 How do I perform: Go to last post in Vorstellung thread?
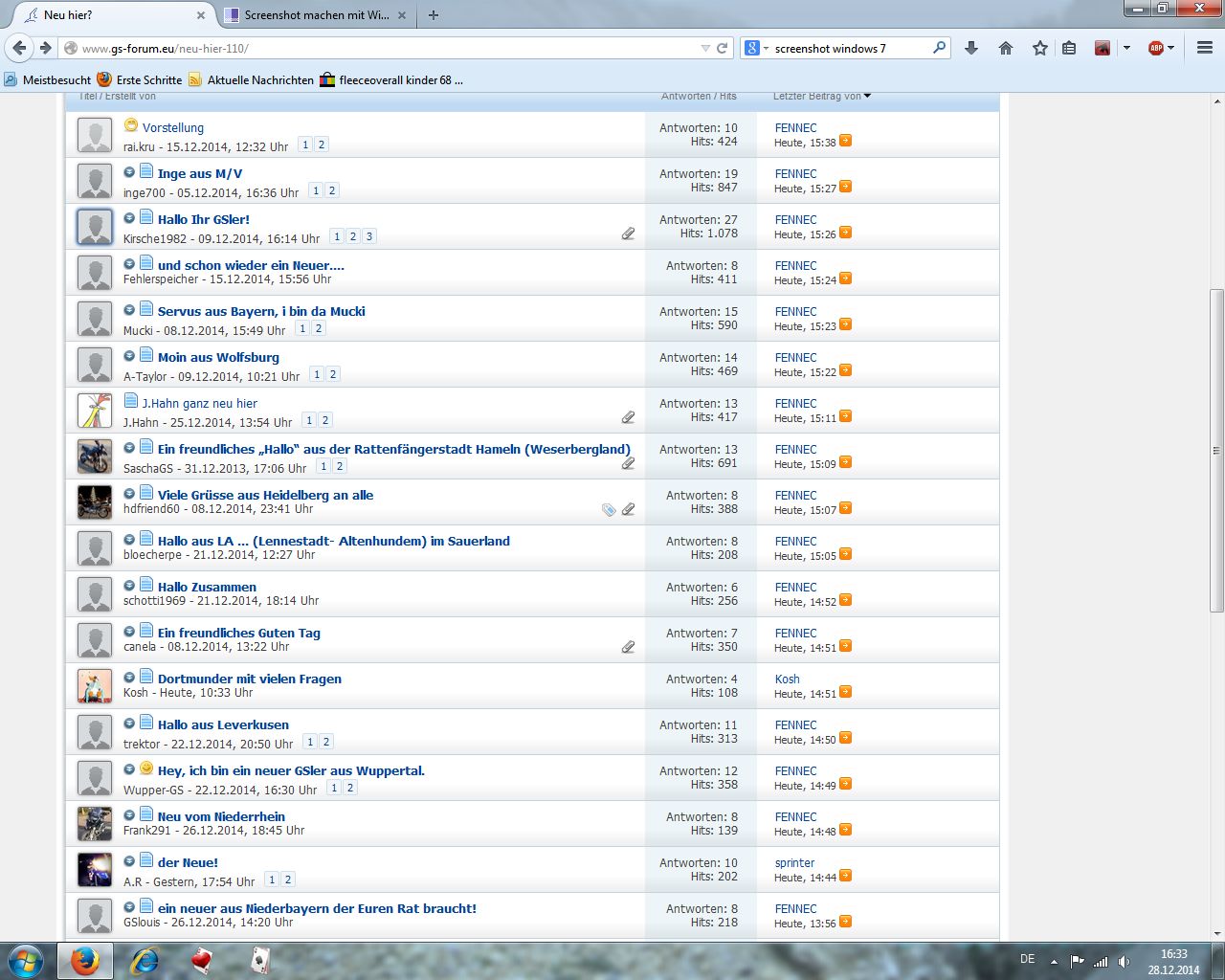click(x=846, y=142)
